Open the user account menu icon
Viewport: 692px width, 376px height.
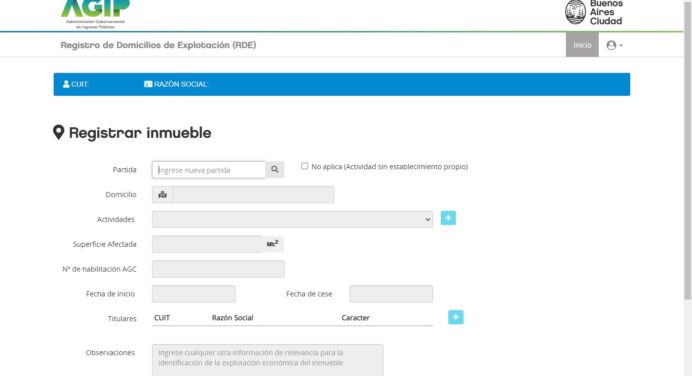(x=614, y=45)
